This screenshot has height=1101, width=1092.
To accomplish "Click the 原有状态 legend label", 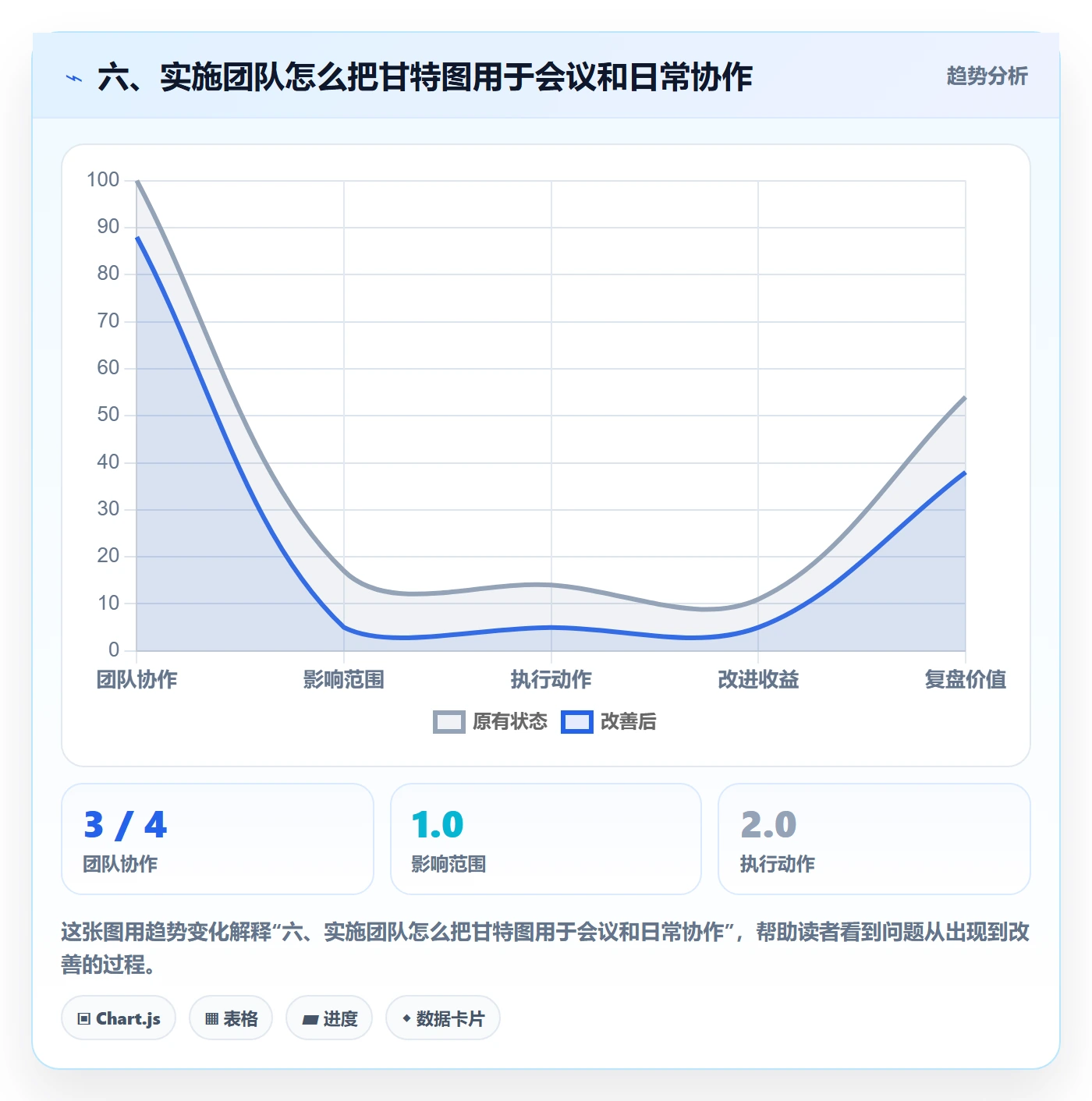I will (510, 722).
